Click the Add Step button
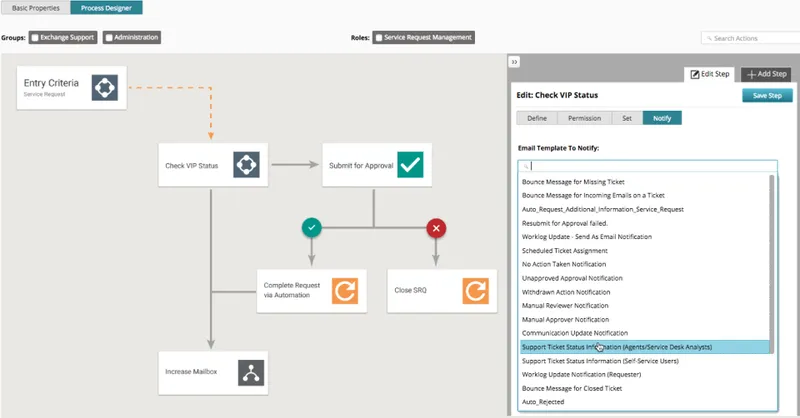800x418 pixels. point(766,74)
